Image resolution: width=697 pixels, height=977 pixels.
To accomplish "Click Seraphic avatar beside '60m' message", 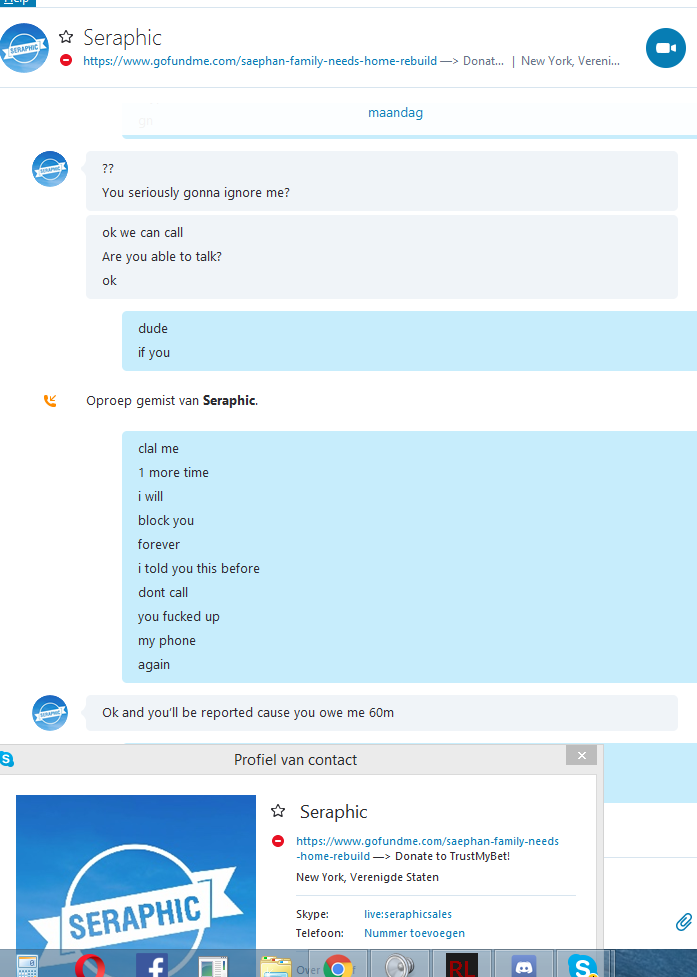I will [50, 713].
